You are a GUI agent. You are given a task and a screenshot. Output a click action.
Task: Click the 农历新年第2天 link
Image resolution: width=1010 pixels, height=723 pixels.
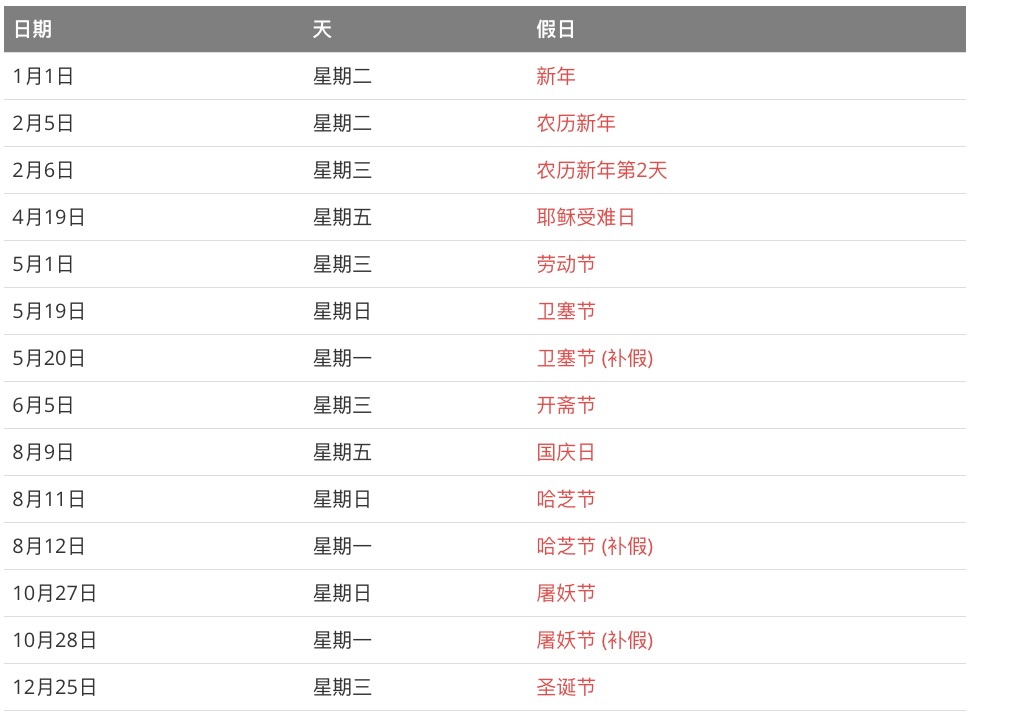601,170
